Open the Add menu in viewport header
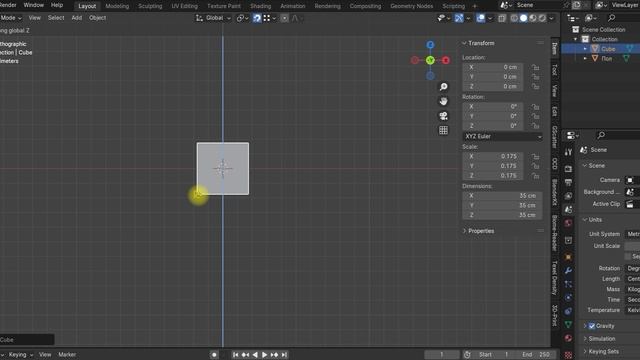Image resolution: width=640 pixels, height=360 pixels. [x=77, y=18]
